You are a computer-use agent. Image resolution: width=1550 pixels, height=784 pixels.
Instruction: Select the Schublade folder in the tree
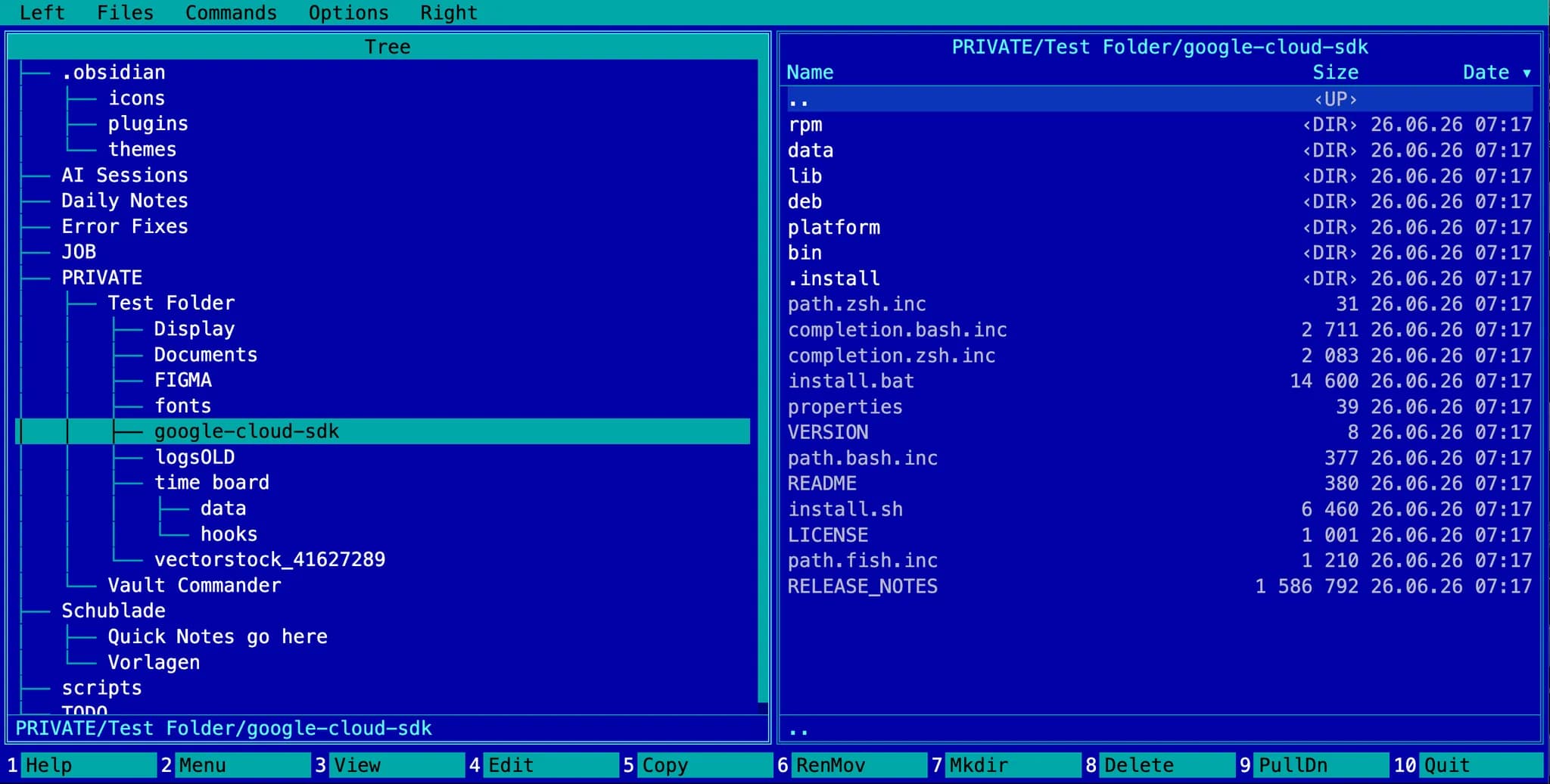[x=114, y=611]
